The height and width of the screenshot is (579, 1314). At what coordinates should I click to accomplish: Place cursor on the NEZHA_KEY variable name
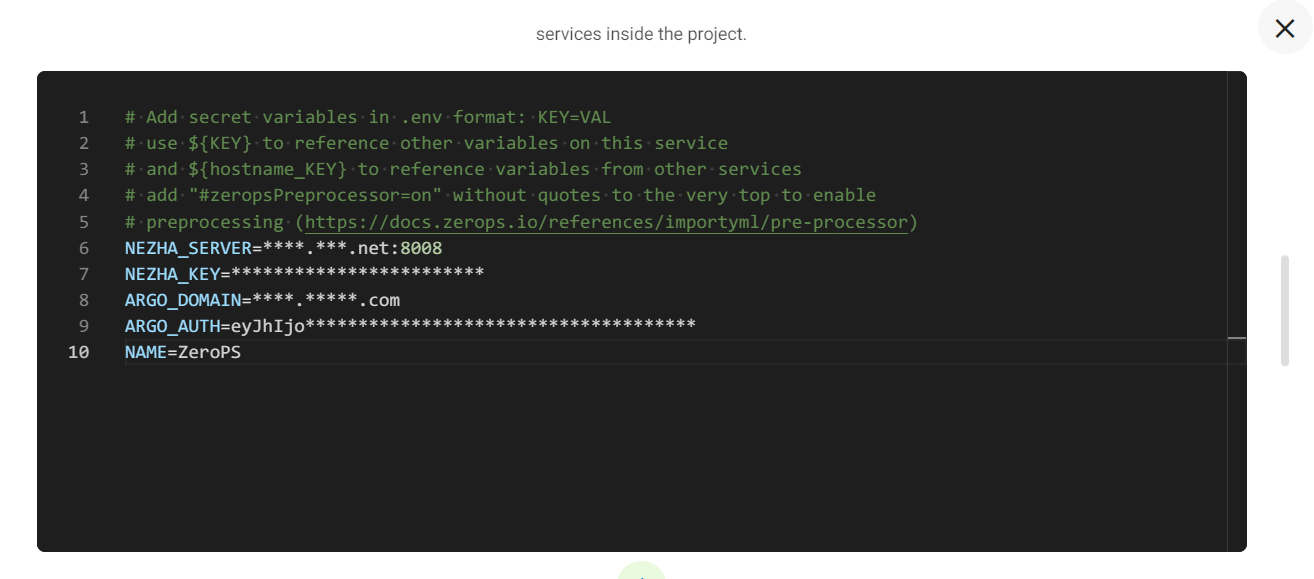(172, 273)
